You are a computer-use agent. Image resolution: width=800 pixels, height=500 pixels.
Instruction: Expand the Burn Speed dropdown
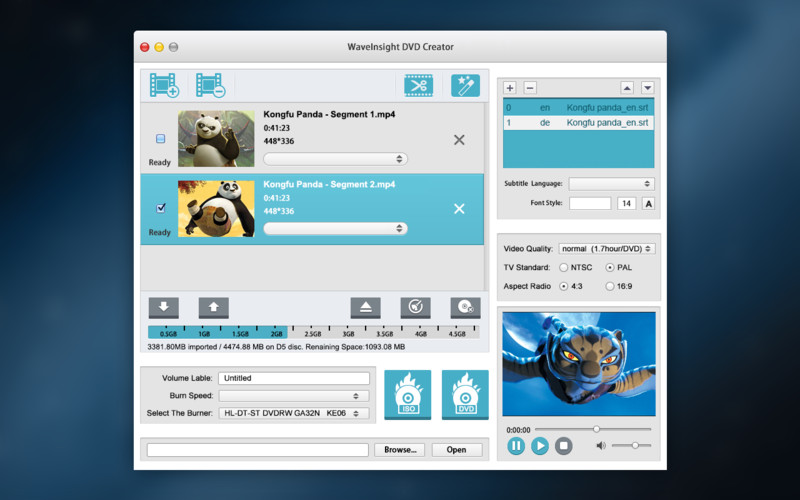pyautogui.click(x=294, y=396)
